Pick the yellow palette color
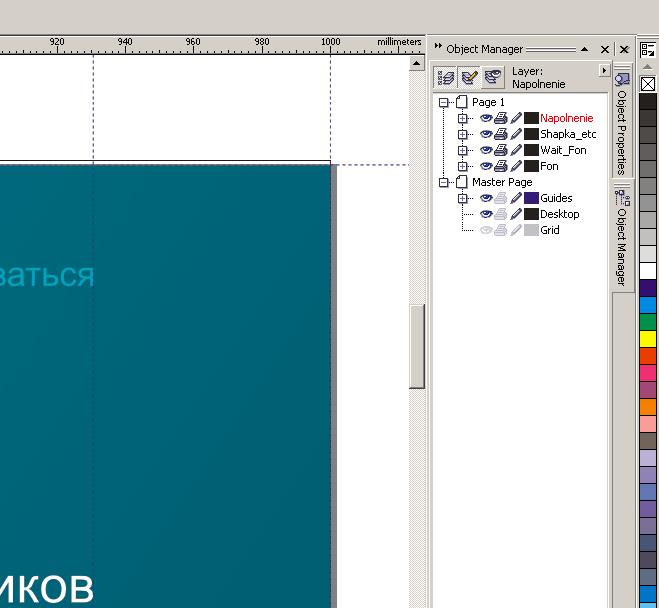The height and width of the screenshot is (608, 659). click(x=648, y=339)
